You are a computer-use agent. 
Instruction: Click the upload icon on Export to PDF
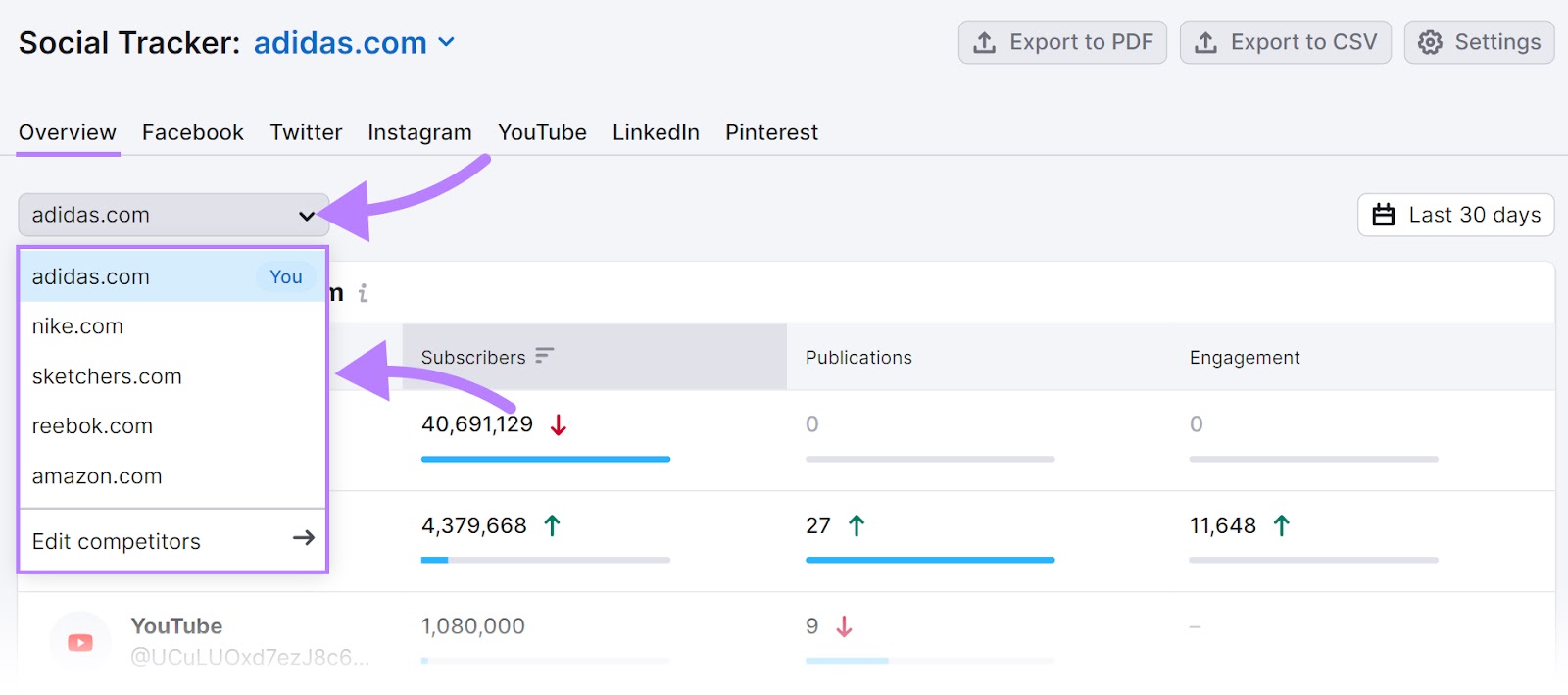click(984, 42)
